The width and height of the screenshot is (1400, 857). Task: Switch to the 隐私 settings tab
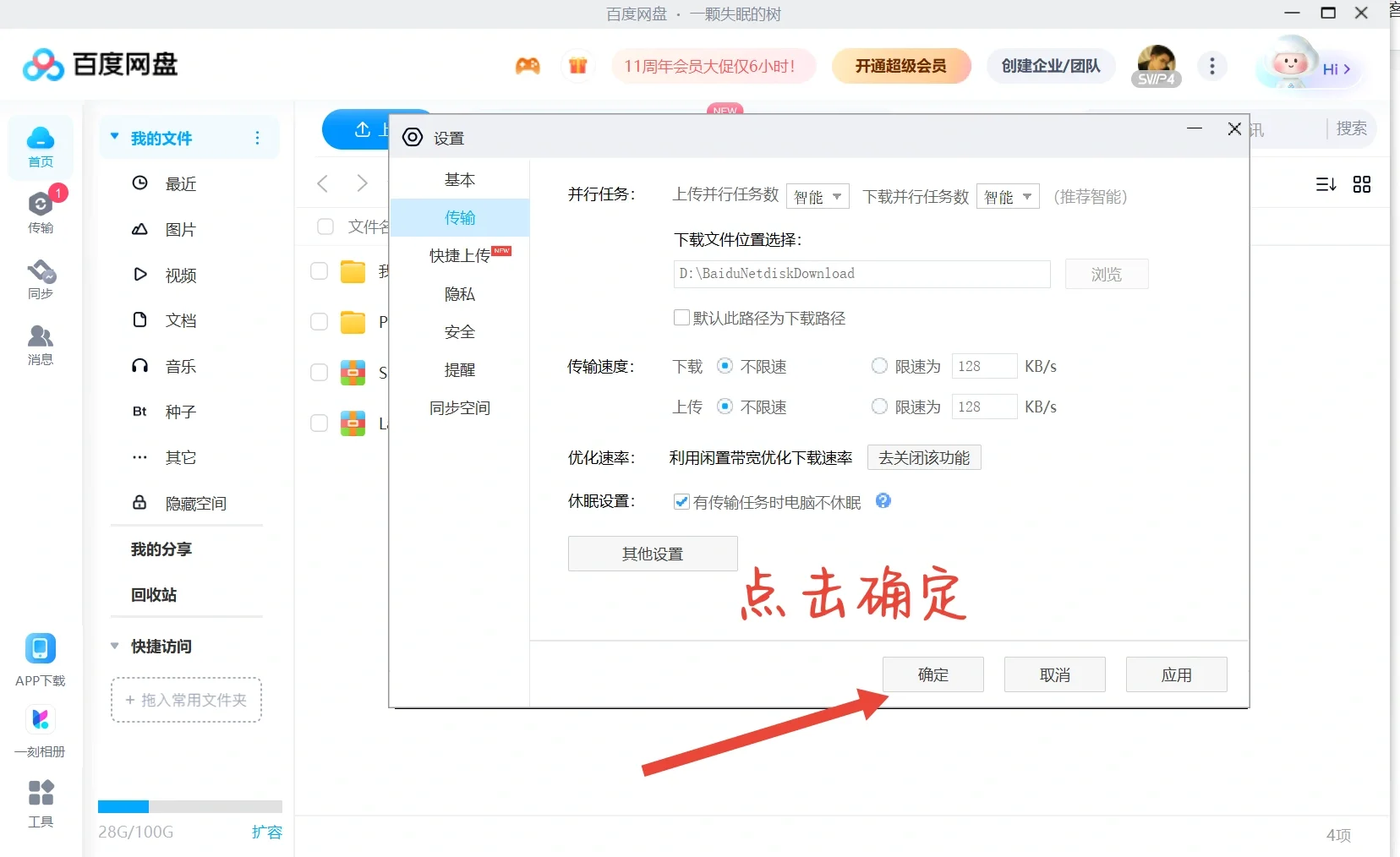coord(460,294)
